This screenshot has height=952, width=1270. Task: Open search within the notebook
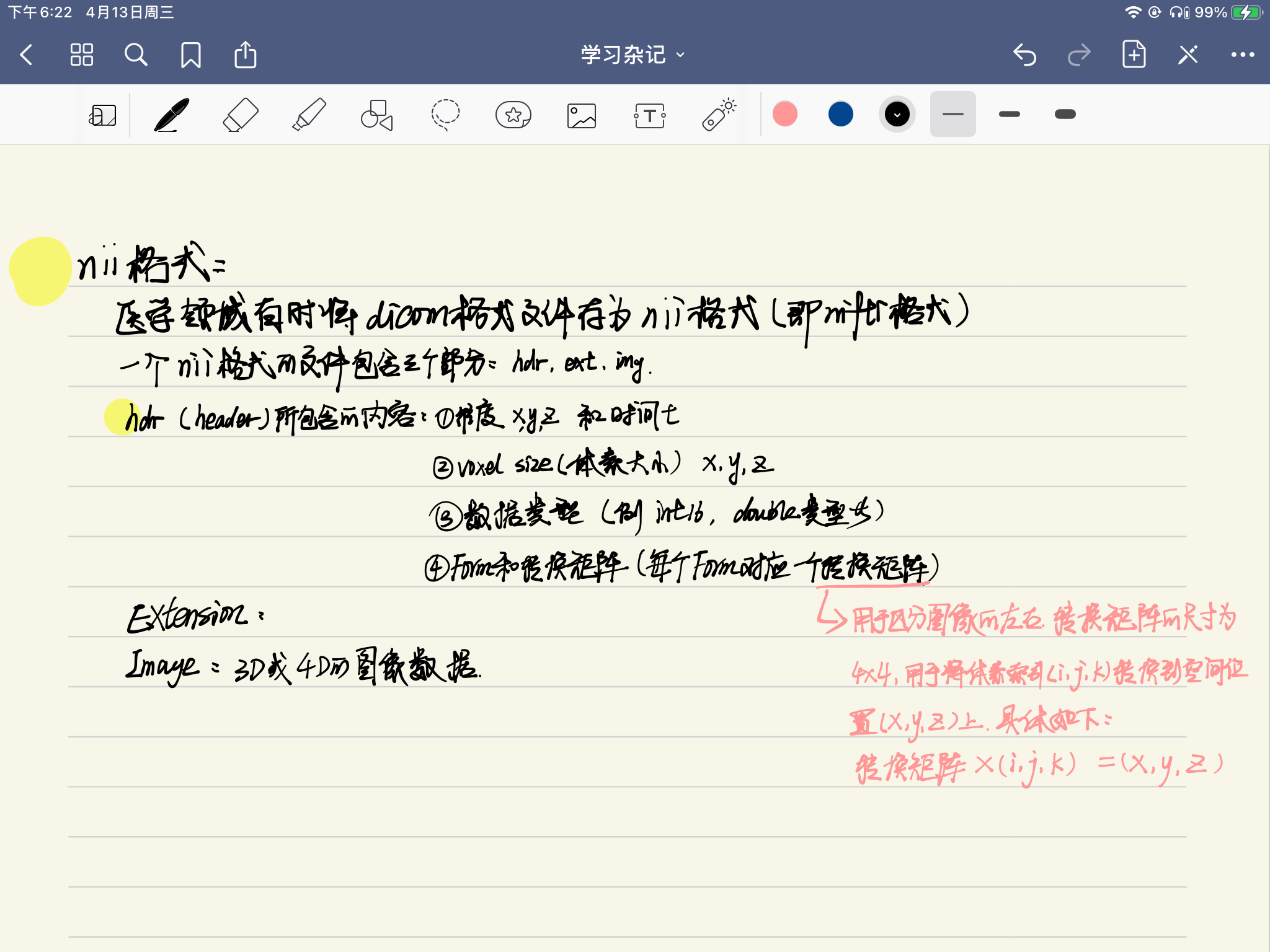point(137,55)
